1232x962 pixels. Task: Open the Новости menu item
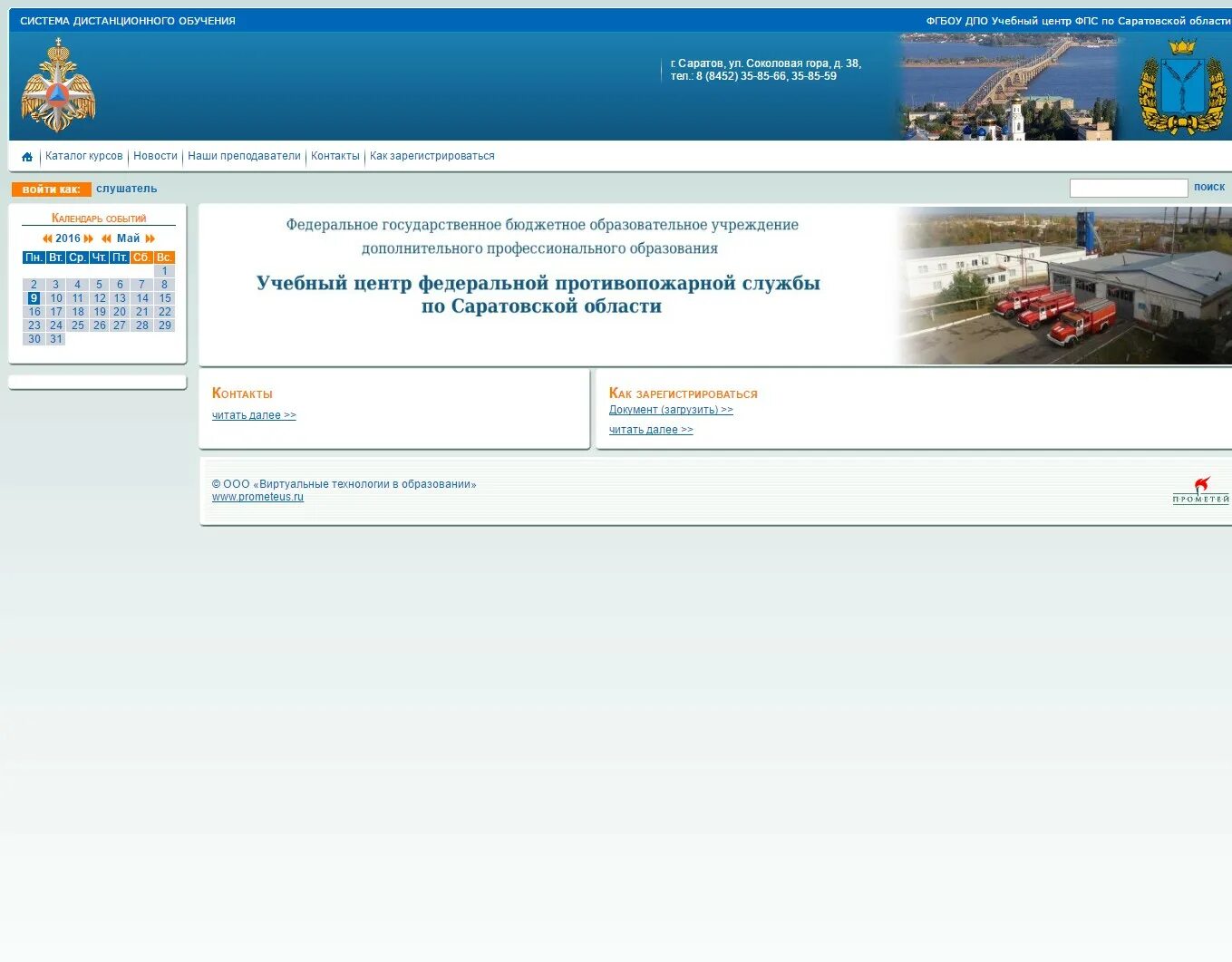point(155,156)
